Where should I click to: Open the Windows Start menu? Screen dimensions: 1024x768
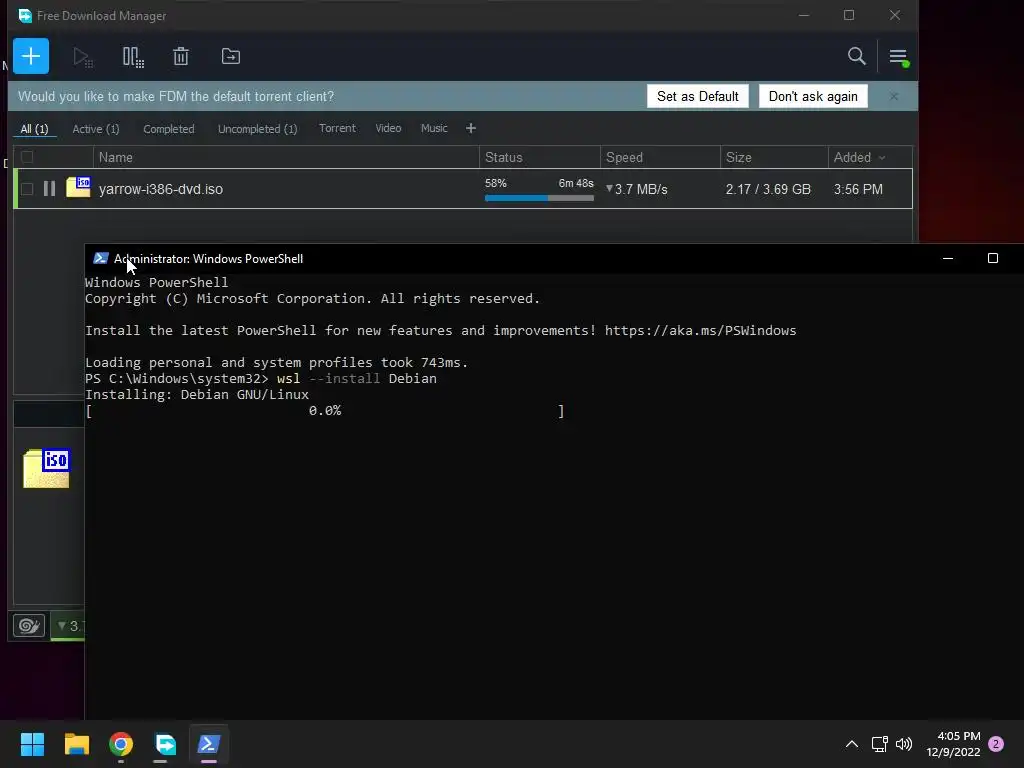tap(32, 744)
